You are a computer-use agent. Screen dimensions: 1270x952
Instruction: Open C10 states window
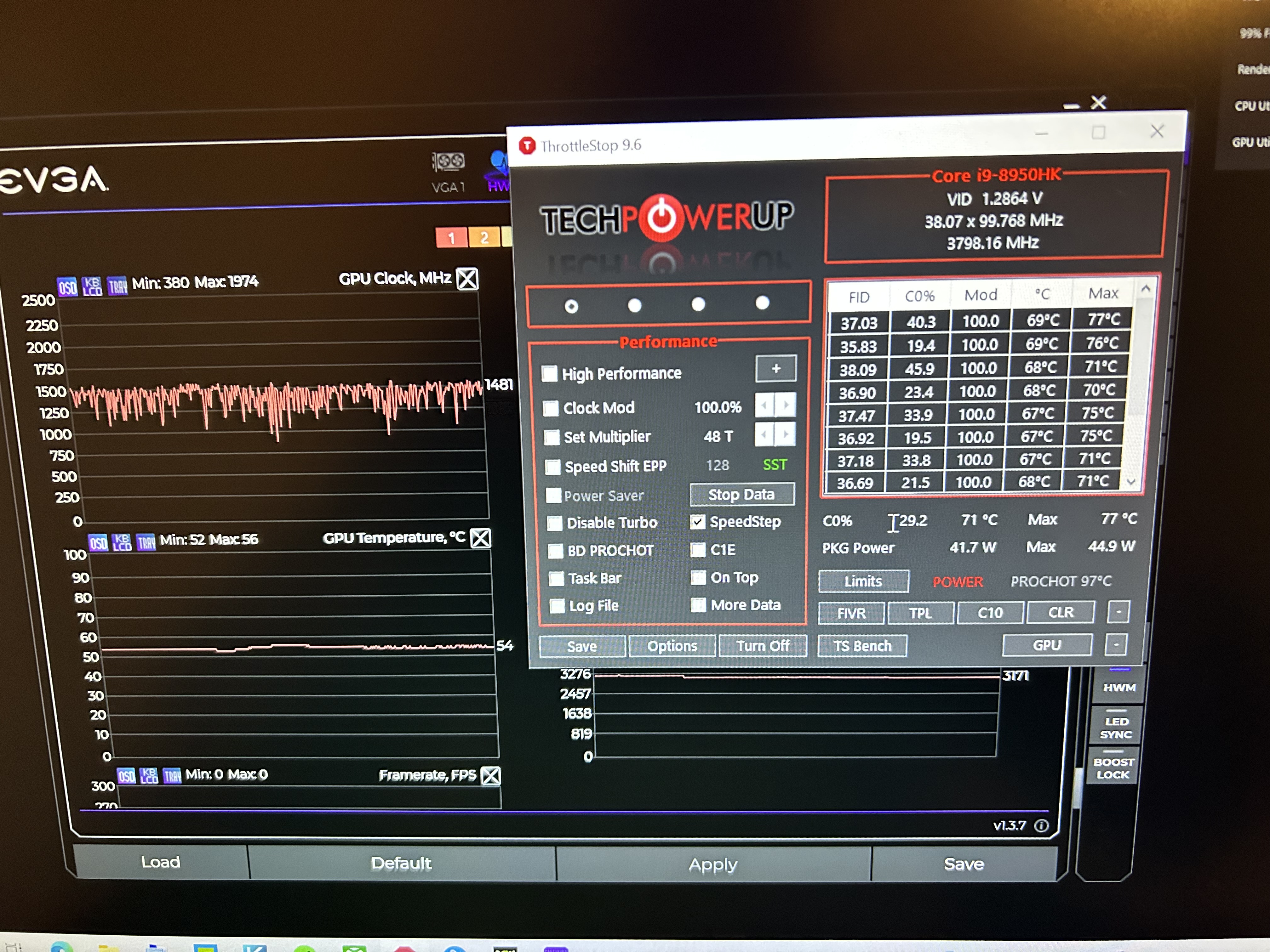pyautogui.click(x=990, y=612)
